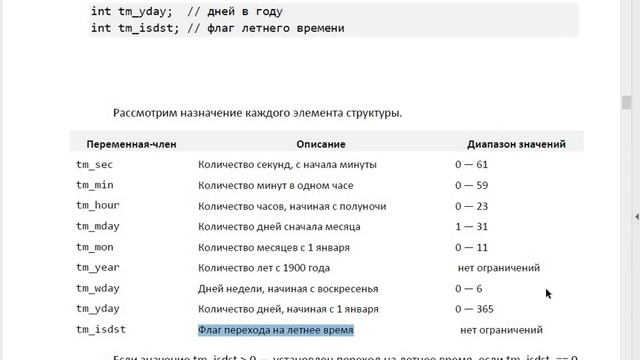
Task: Click the range value '0 — 59'
Action: (x=471, y=185)
